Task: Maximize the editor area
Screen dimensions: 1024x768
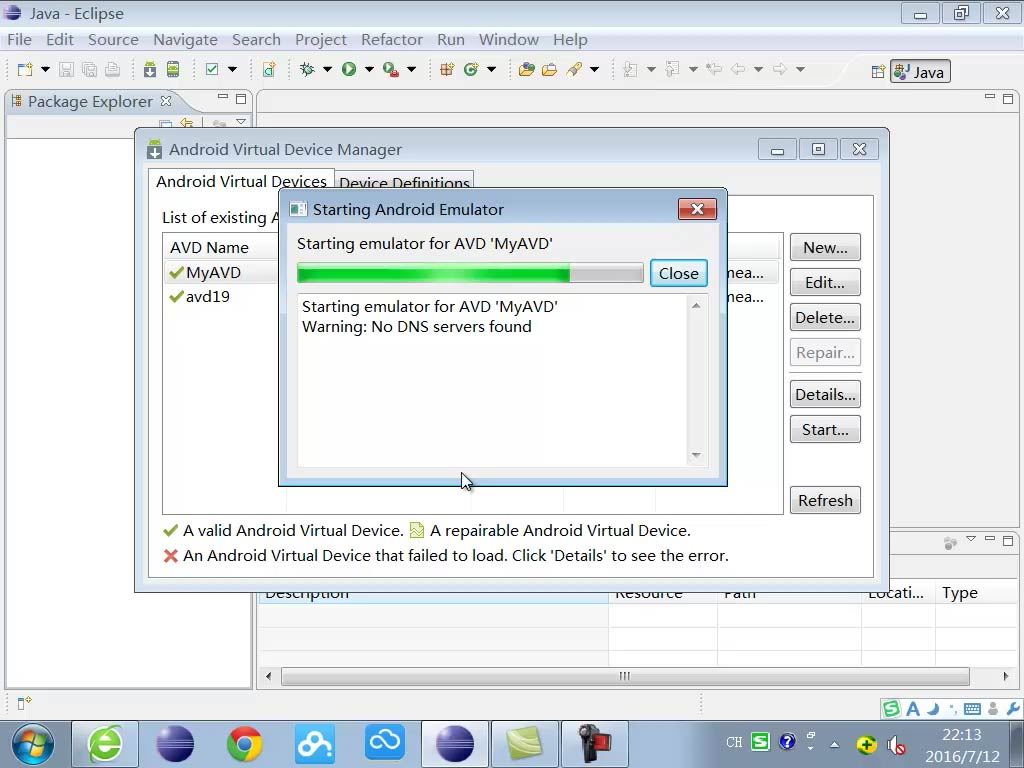Action: (x=1008, y=99)
